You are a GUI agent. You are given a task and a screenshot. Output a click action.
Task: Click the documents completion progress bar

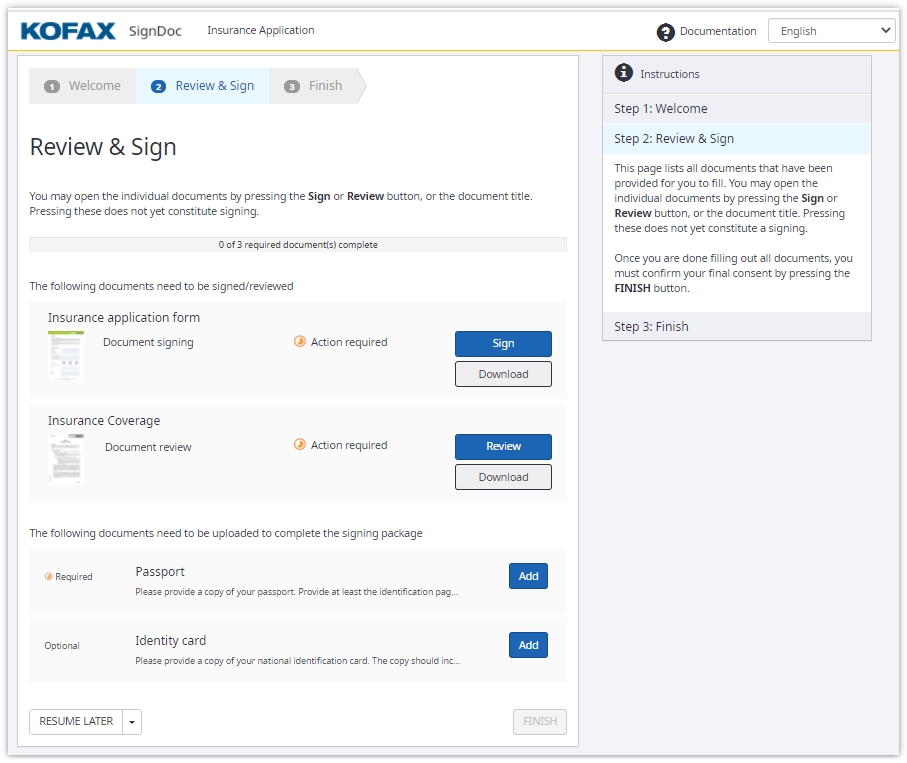298,244
